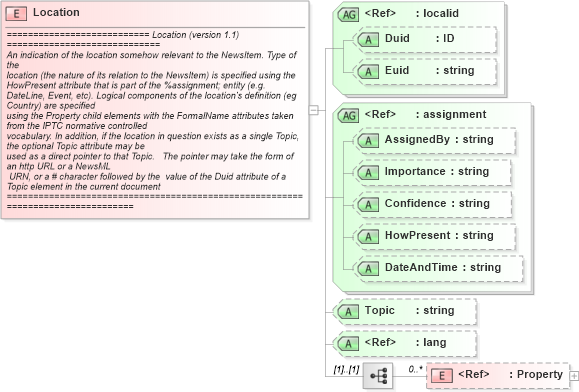Click the A icon of Importance attribute
Screen dimensions: 579x392
click(x=368, y=173)
